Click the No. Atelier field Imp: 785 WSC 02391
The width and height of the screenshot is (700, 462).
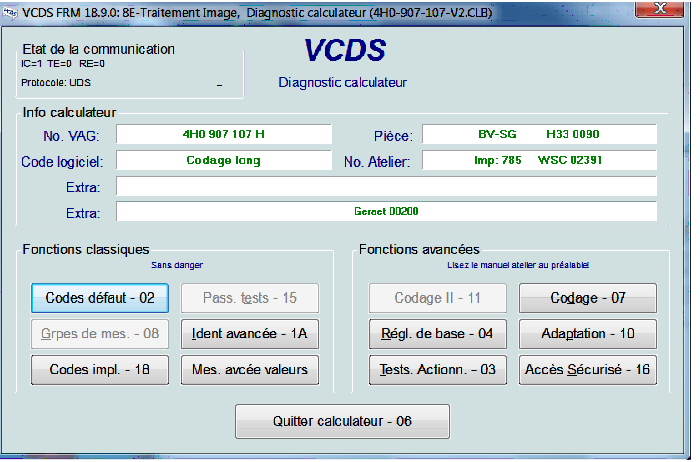pos(539,160)
